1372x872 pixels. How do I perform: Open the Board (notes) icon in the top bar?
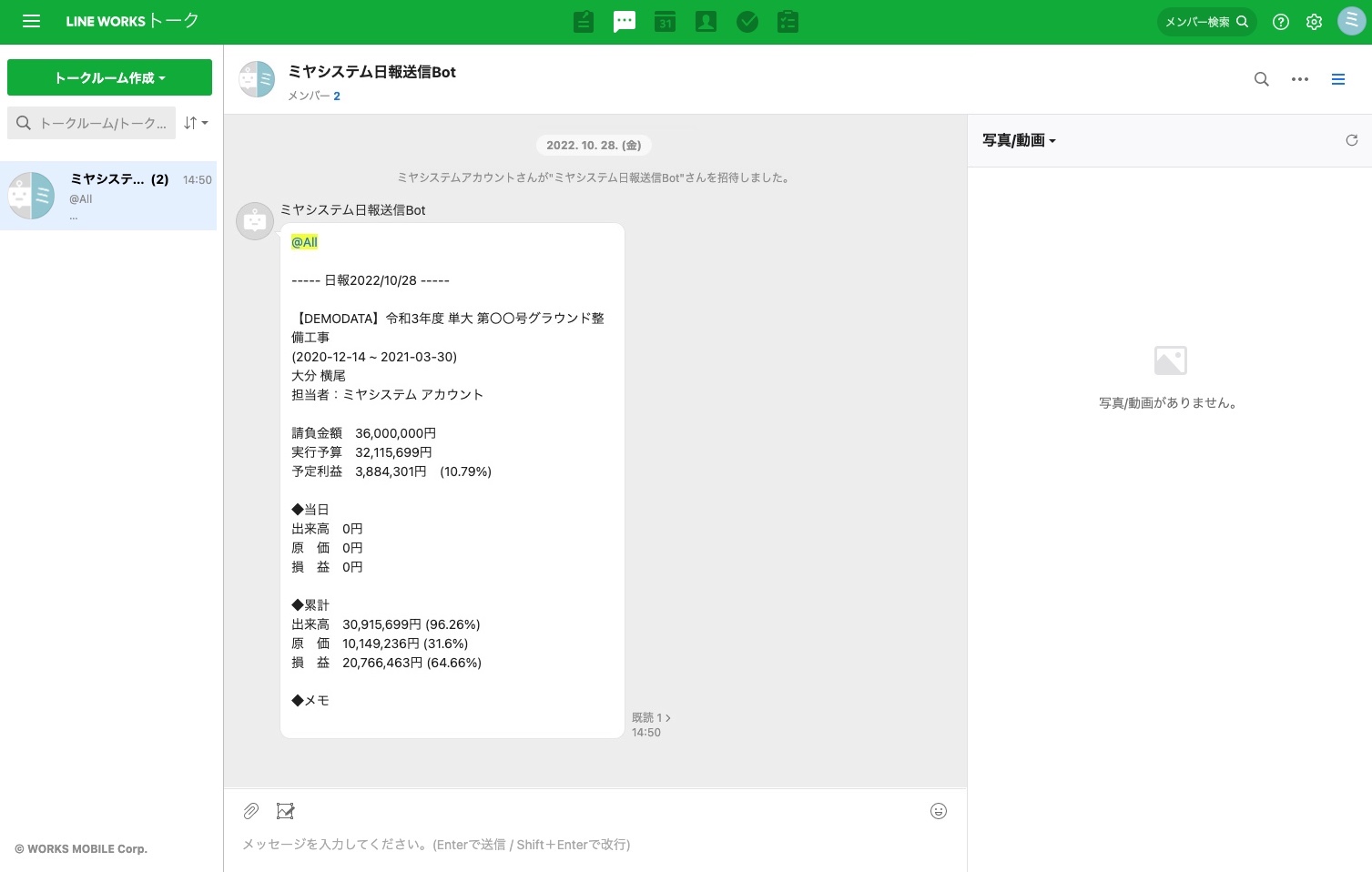tap(584, 22)
